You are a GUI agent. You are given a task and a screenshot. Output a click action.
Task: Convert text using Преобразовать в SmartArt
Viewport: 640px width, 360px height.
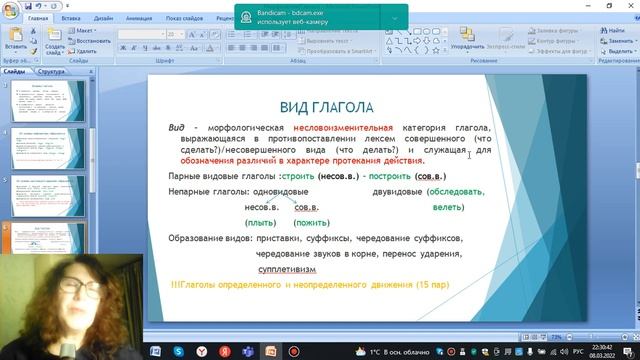point(336,51)
